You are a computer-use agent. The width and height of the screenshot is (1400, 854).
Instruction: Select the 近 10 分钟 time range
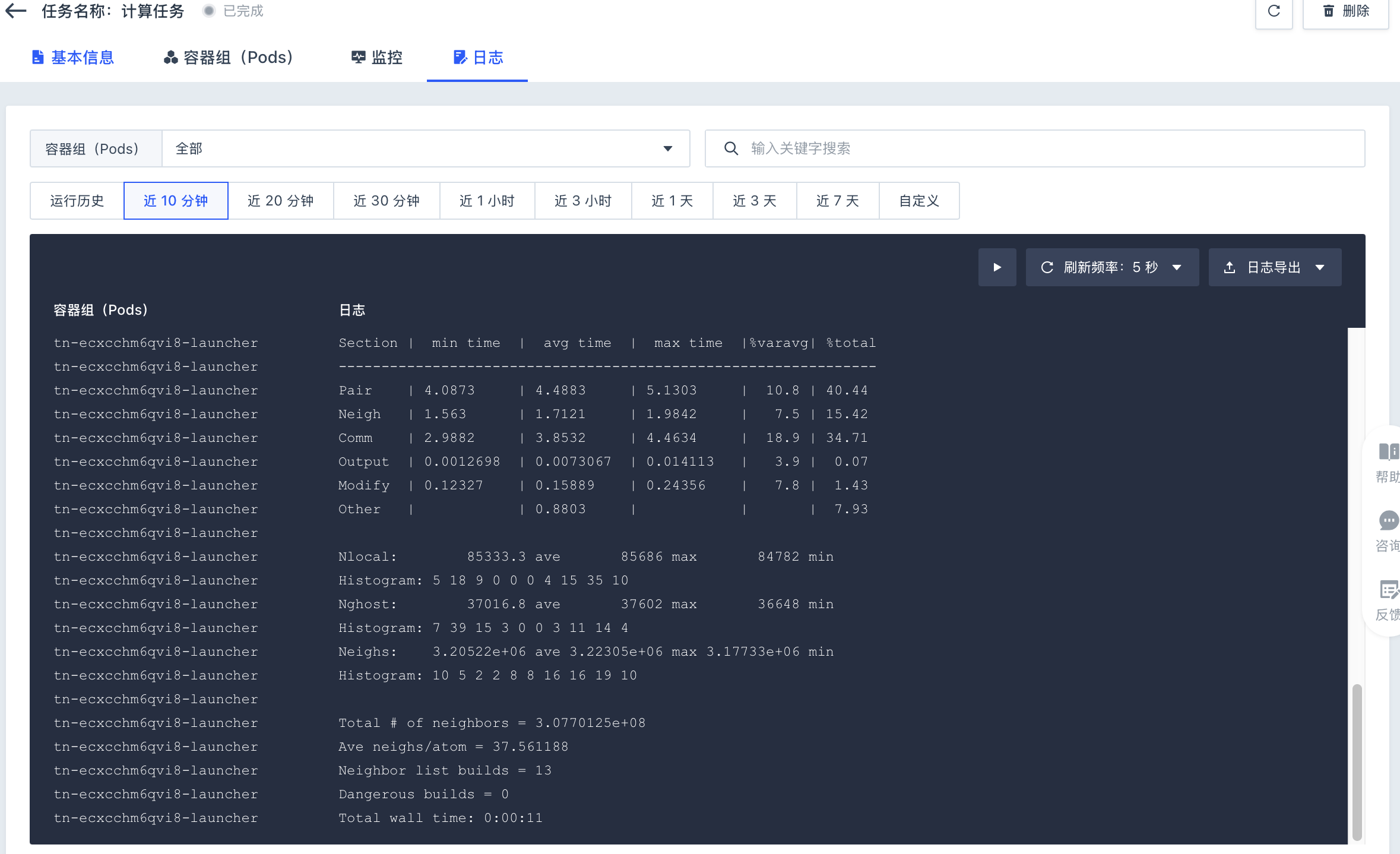176,201
